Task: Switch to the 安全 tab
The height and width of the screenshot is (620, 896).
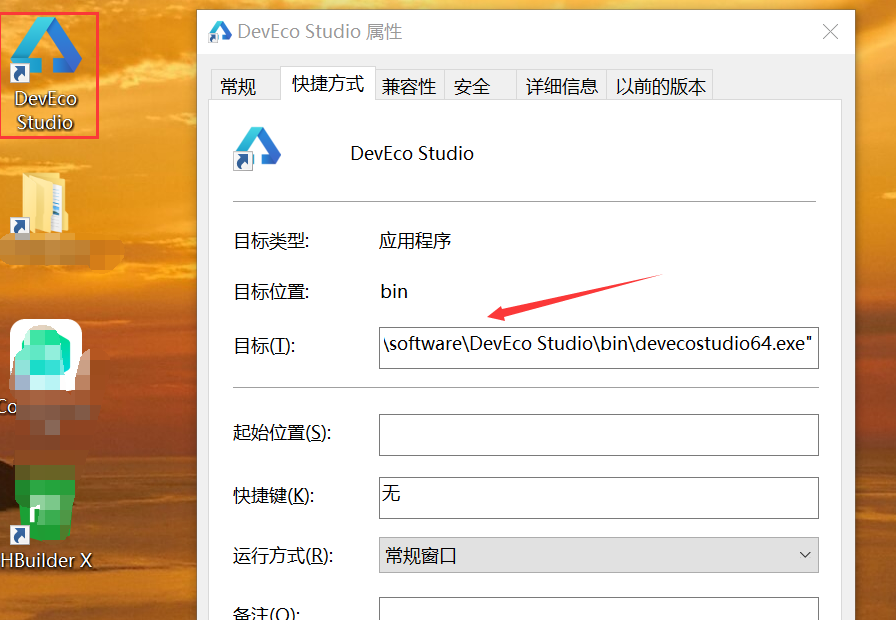Action: [x=472, y=87]
